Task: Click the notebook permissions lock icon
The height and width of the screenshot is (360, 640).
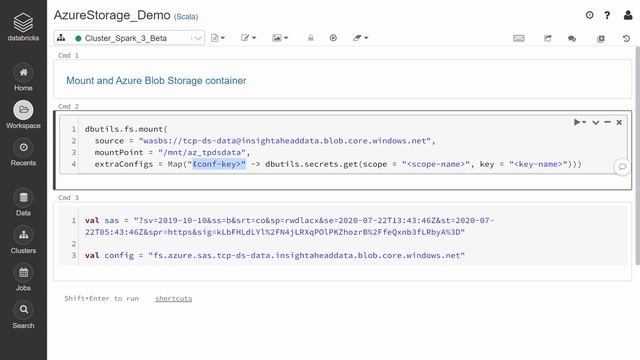Action: click(x=311, y=38)
